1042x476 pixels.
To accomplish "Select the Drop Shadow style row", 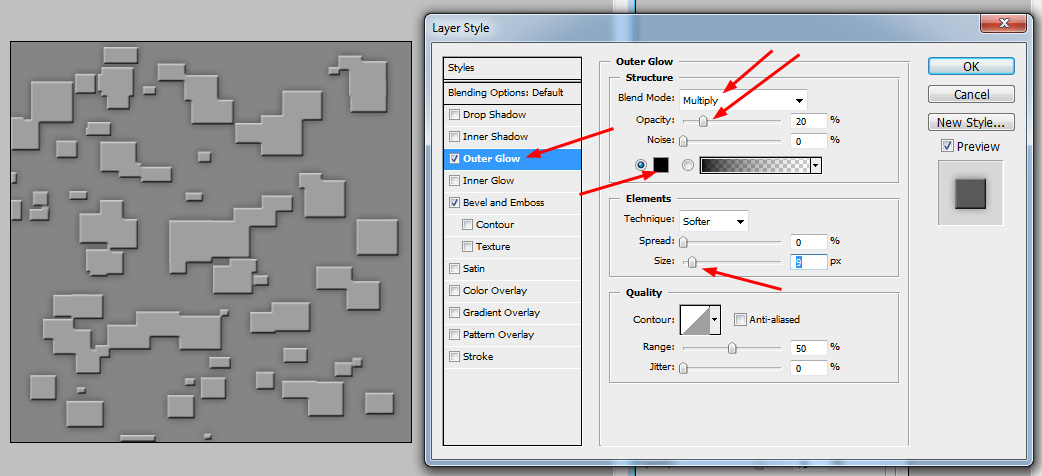I will [x=512, y=114].
